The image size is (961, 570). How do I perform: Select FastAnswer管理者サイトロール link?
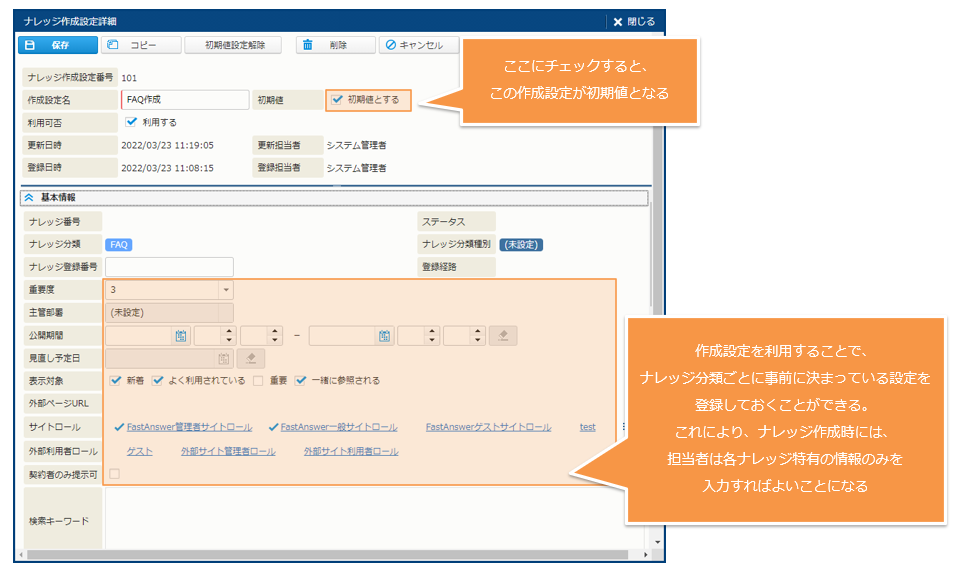189,427
